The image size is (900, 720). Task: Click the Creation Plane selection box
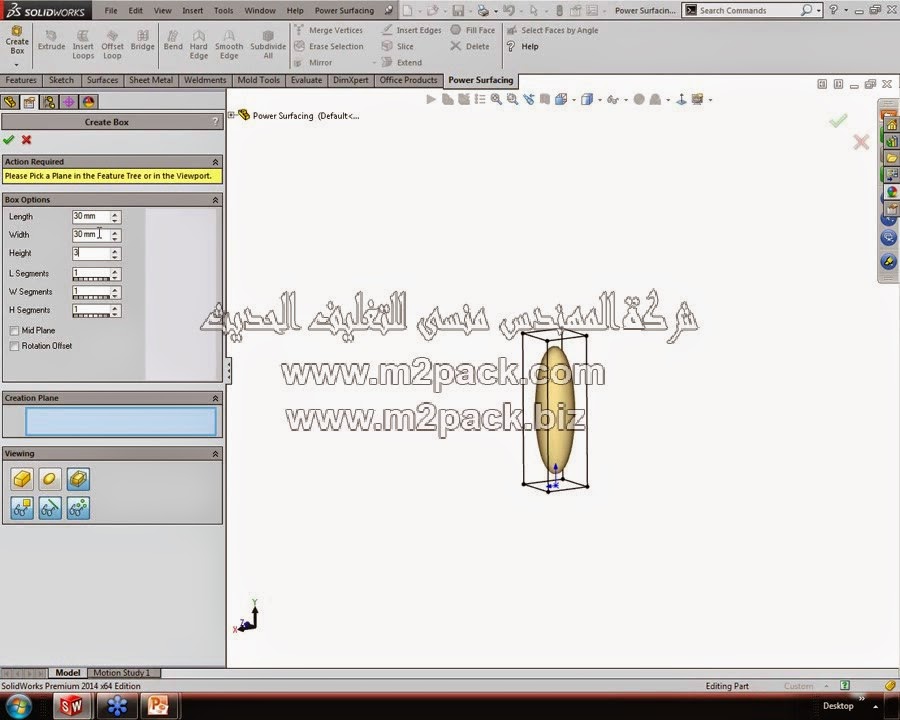pyautogui.click(x=121, y=421)
